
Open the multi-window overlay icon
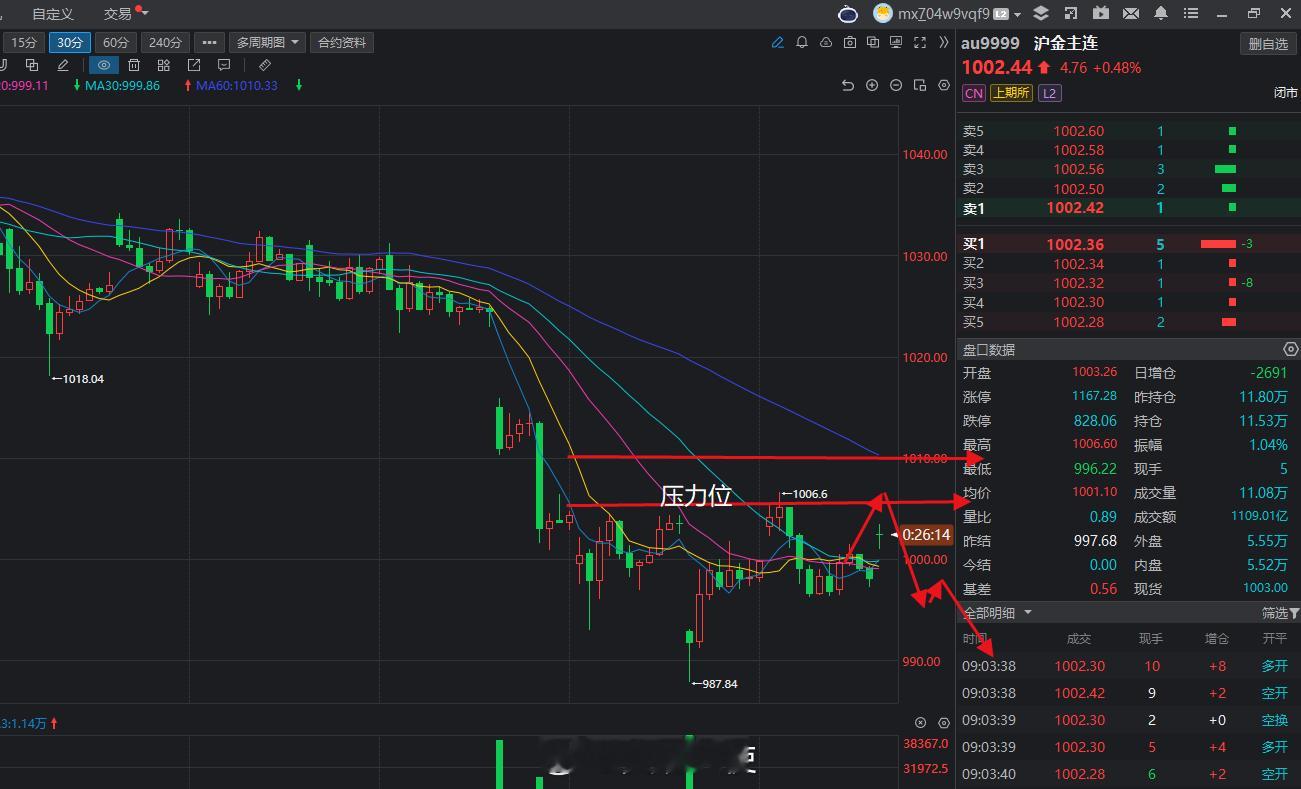pyautogui.click(x=873, y=43)
